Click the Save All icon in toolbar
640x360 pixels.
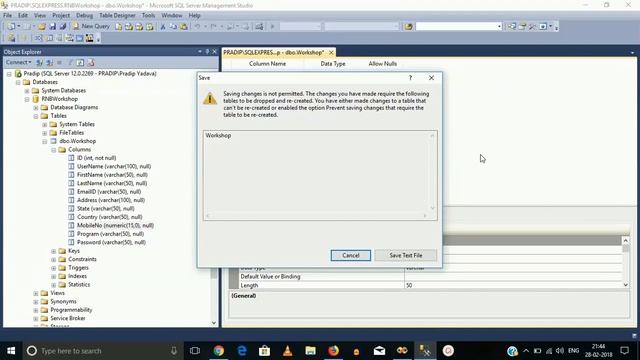pyautogui.click(x=62, y=27)
